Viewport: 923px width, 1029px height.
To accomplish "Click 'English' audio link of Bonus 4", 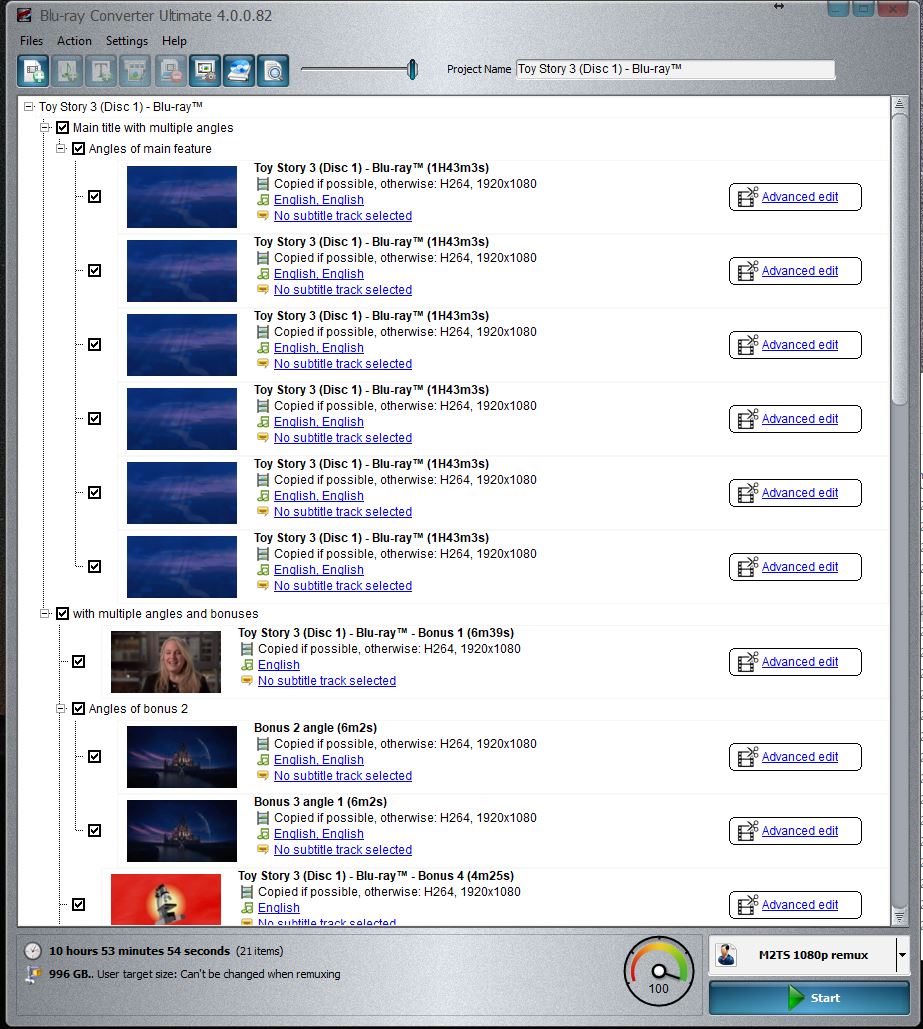I will [278, 908].
